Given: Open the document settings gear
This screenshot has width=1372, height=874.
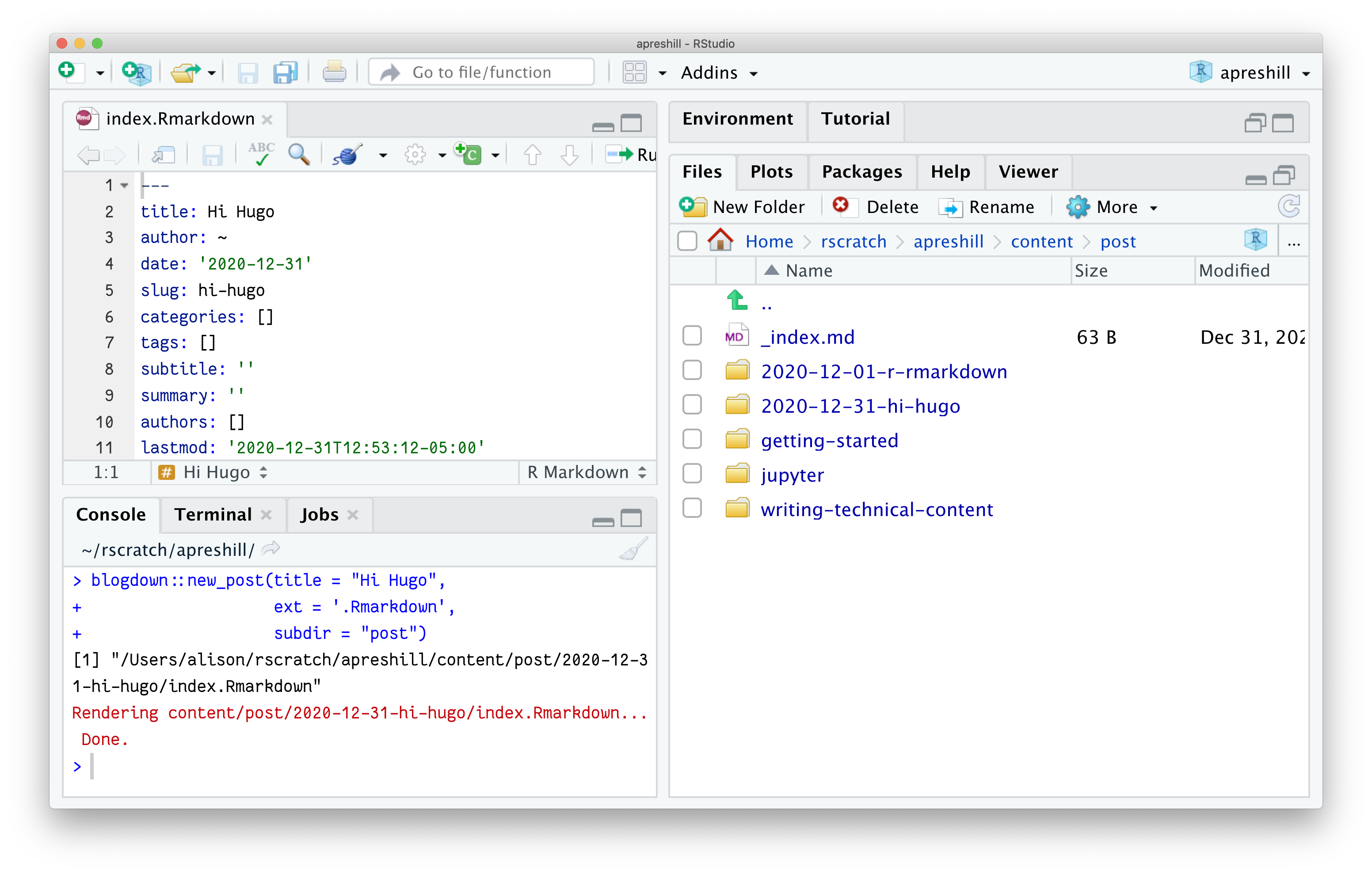Looking at the screenshot, I should 415,154.
